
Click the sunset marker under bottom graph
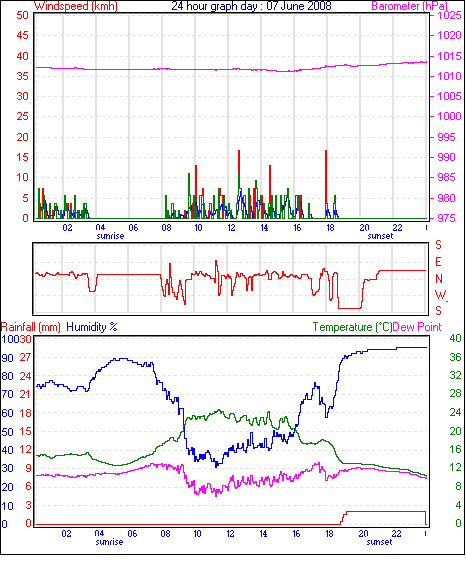tap(379, 542)
